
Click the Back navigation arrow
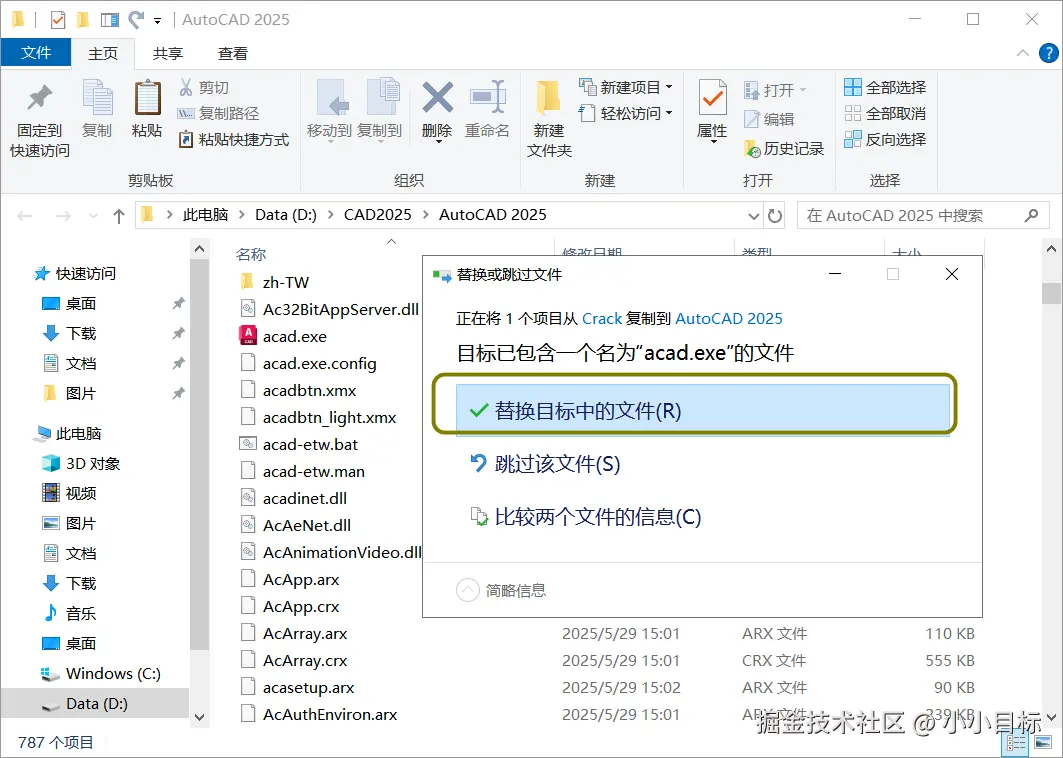[x=25, y=216]
